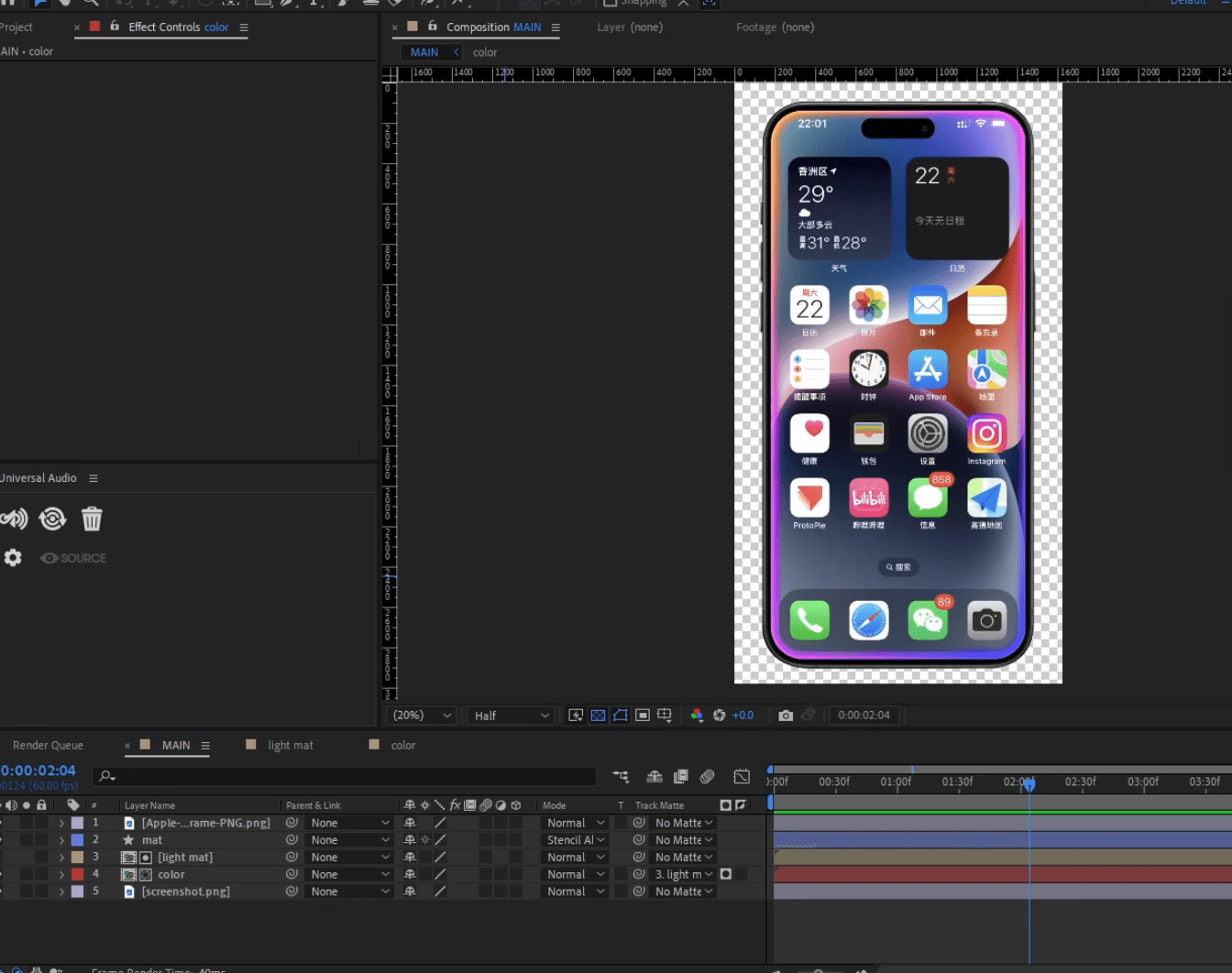Toggle Effect Controls panel lock icon
The width and height of the screenshot is (1232, 973).
point(115,27)
